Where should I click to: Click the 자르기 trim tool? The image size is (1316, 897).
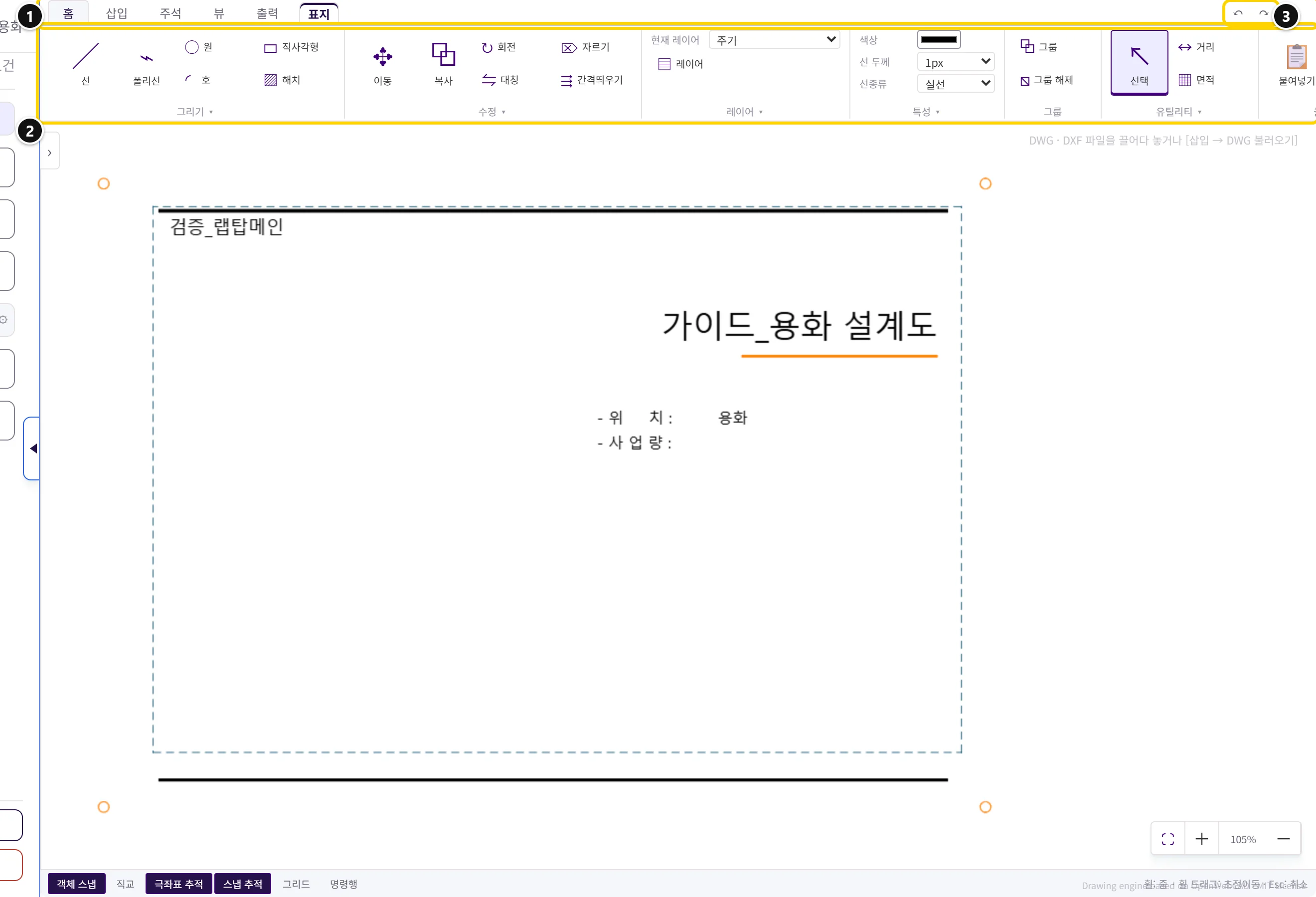tap(586, 47)
